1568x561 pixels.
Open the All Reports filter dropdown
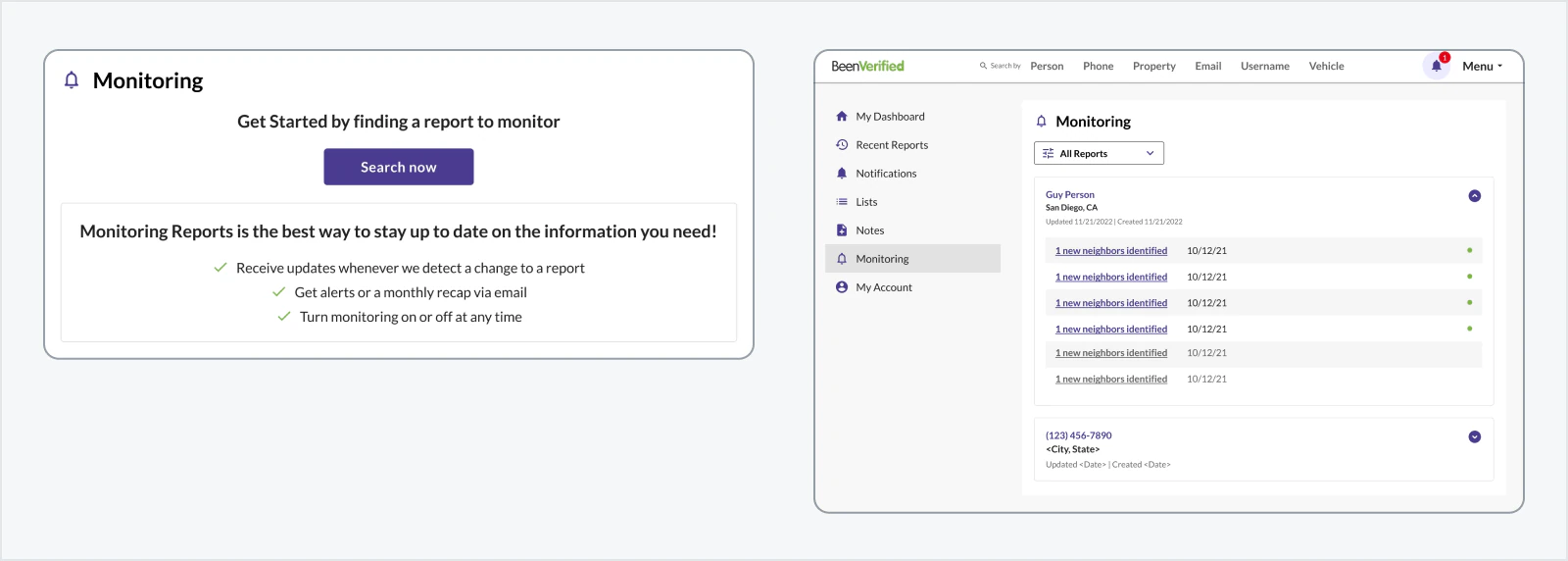[1099, 153]
